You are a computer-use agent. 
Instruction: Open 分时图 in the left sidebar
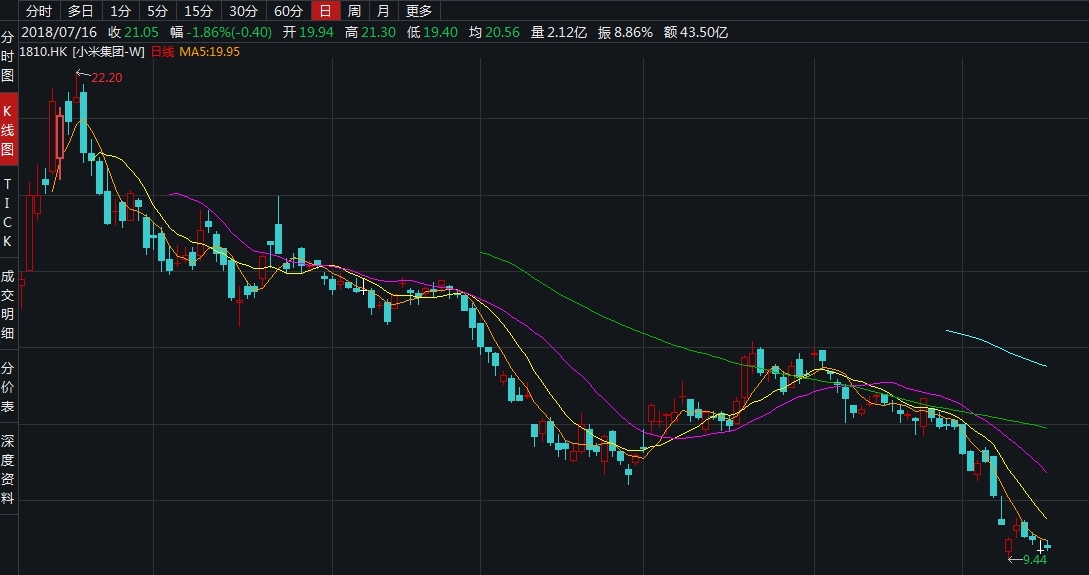(x=8, y=57)
